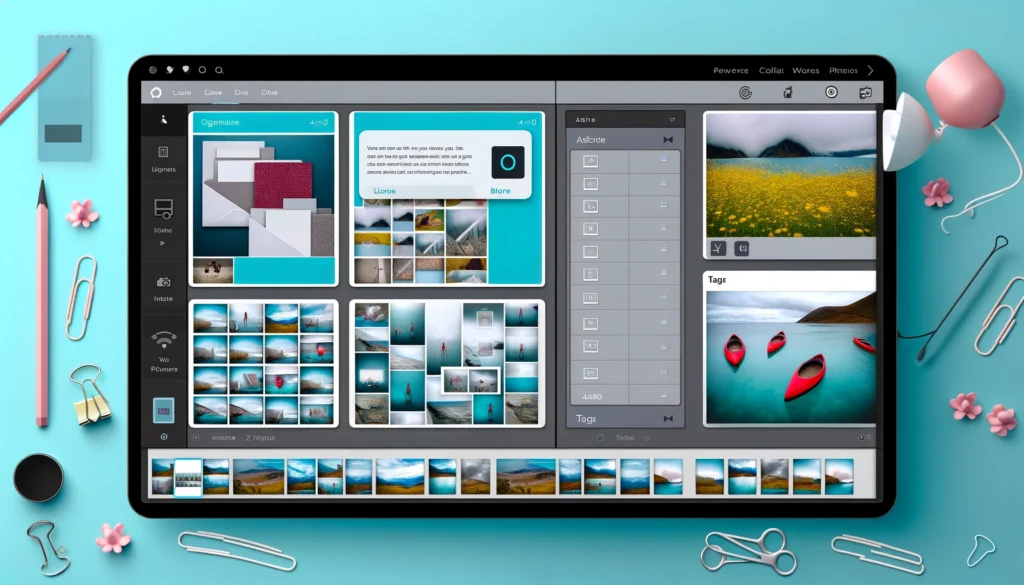Viewport: 1024px width, 585px height.
Task: Click the bowtie icon next to the Tage footer
Action: click(668, 419)
